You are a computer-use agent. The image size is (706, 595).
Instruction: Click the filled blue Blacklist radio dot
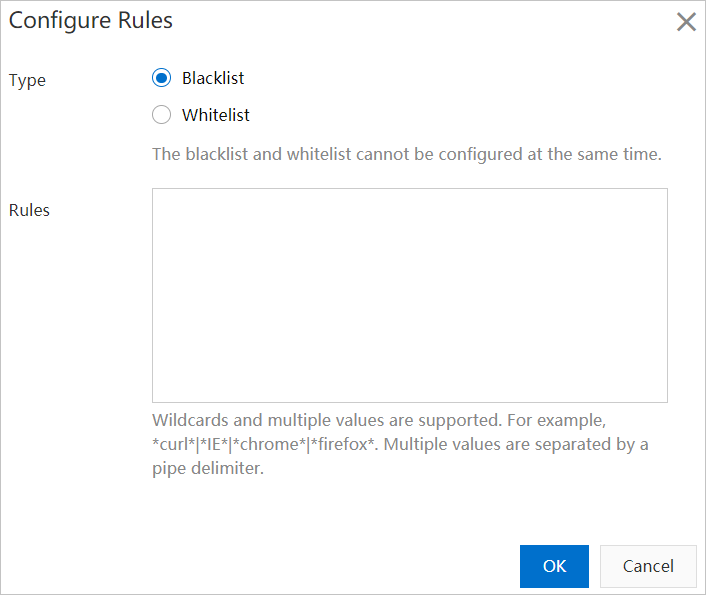pyautogui.click(x=161, y=78)
